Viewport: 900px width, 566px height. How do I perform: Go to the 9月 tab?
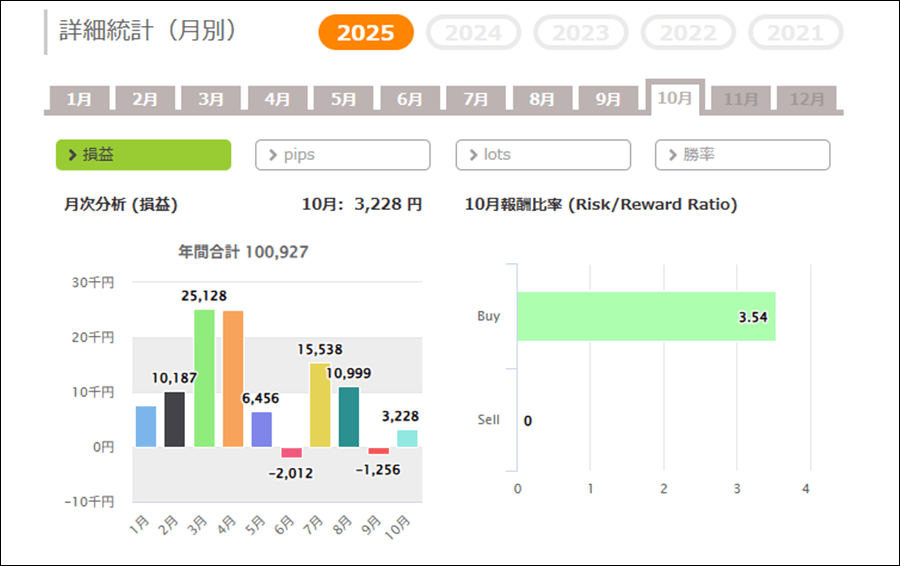[x=608, y=99]
